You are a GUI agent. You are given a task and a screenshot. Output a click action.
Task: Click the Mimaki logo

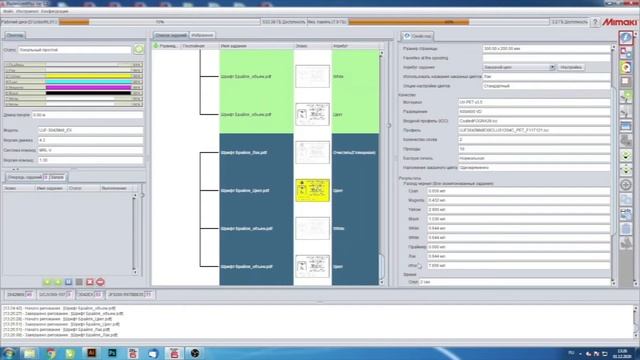(x=620, y=22)
